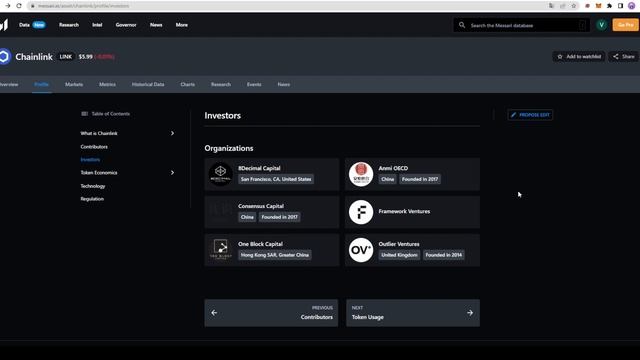Click the Propose Edit button
Screen dimensions: 640x360
coord(530,115)
